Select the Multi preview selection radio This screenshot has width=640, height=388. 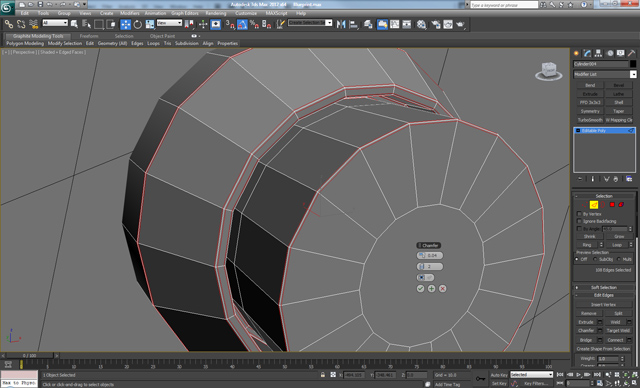coord(619,259)
